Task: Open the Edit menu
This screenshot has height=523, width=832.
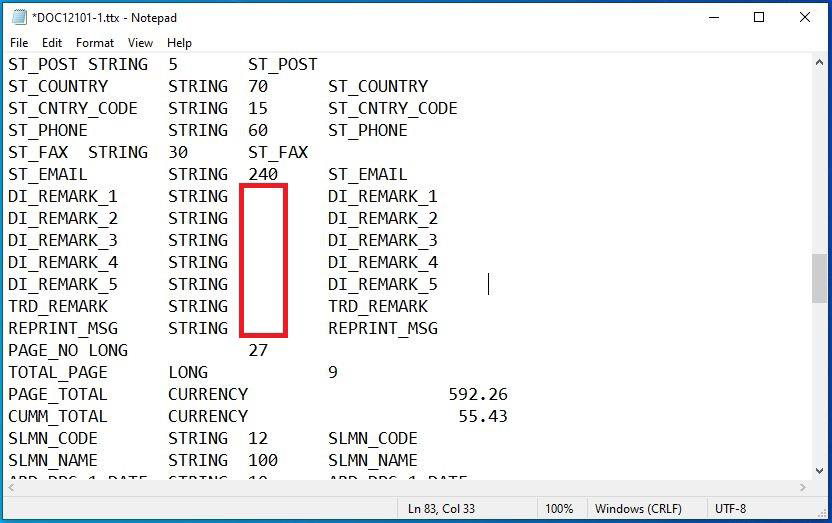Action: (x=52, y=43)
